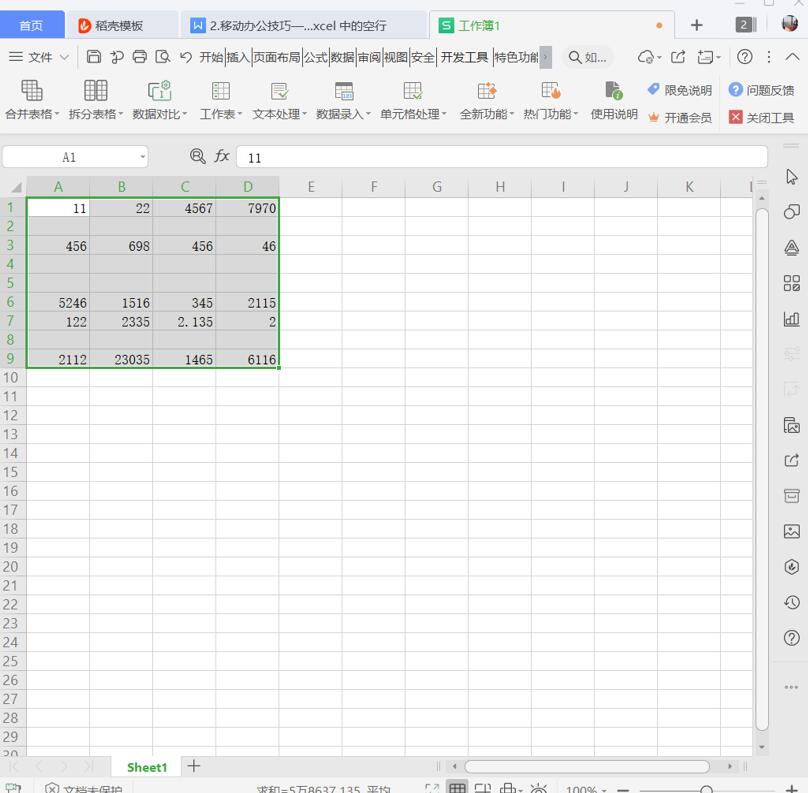Click the more options ellipsis in right sidebar
This screenshot has width=808, height=793.
point(792,687)
